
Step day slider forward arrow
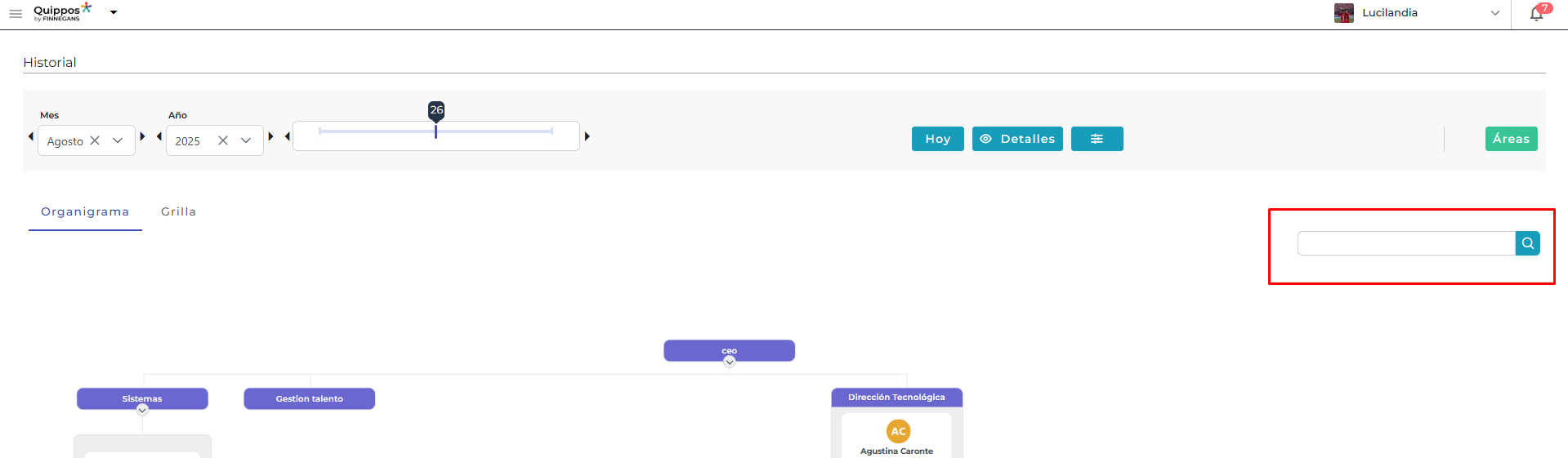pos(587,136)
